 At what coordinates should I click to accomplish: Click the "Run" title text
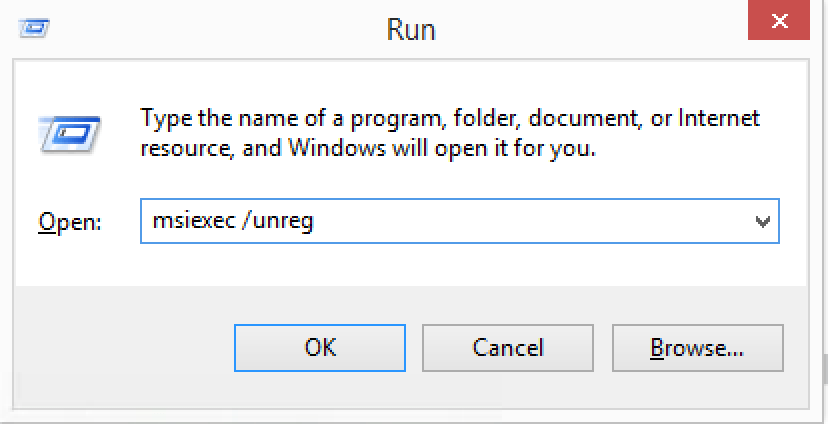click(x=411, y=28)
